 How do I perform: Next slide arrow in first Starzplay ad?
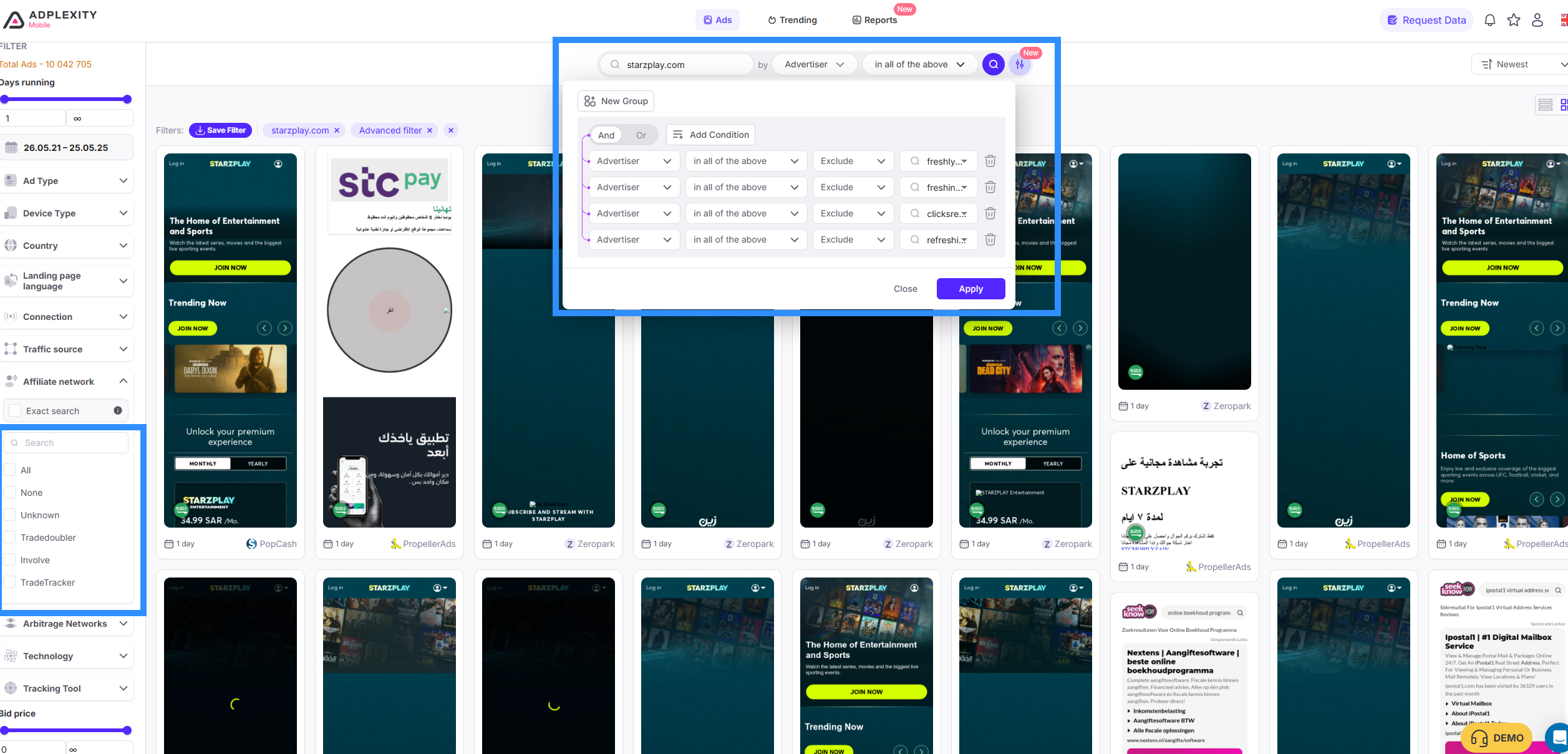pos(285,328)
